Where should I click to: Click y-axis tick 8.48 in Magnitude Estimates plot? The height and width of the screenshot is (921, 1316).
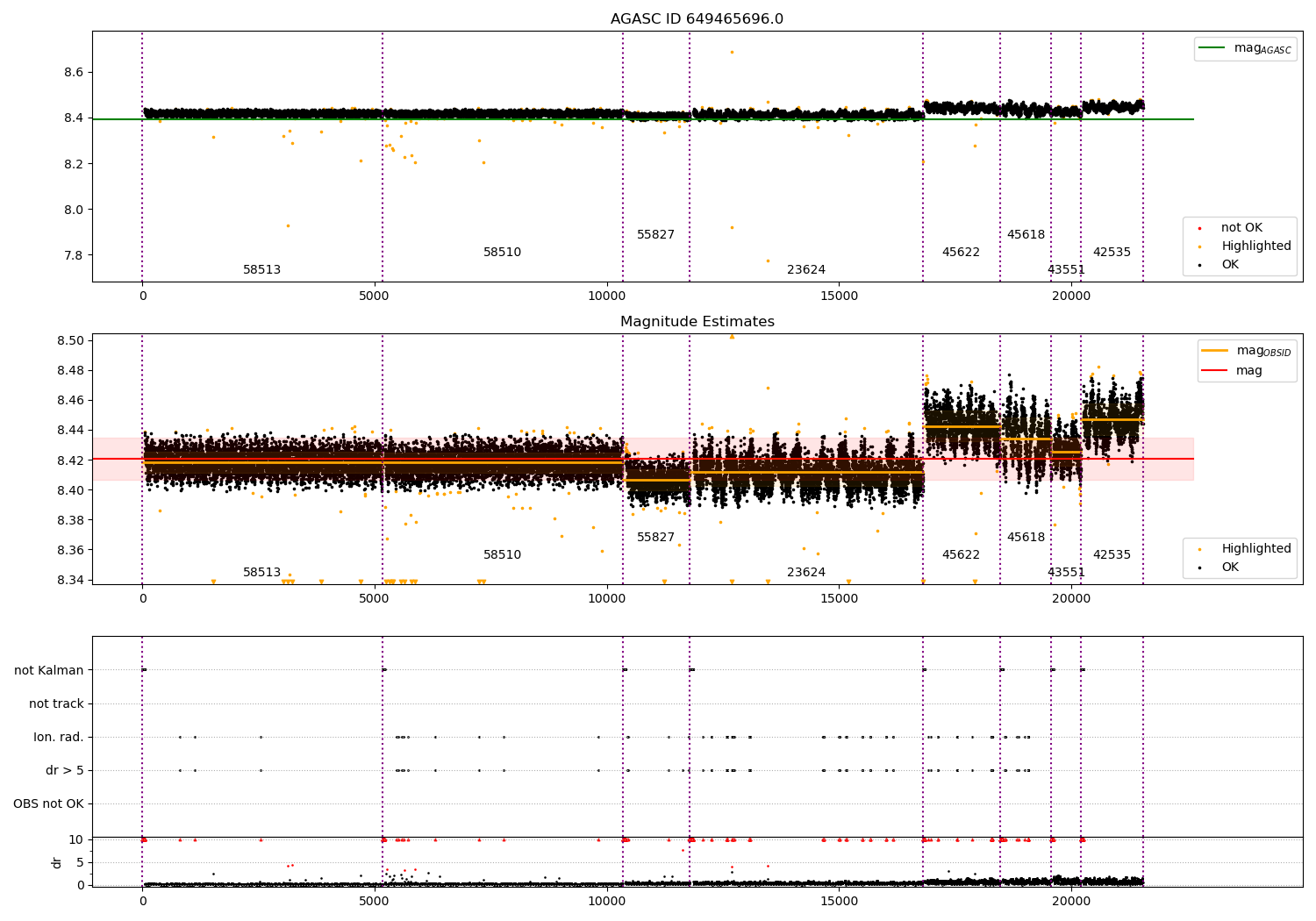70,371
